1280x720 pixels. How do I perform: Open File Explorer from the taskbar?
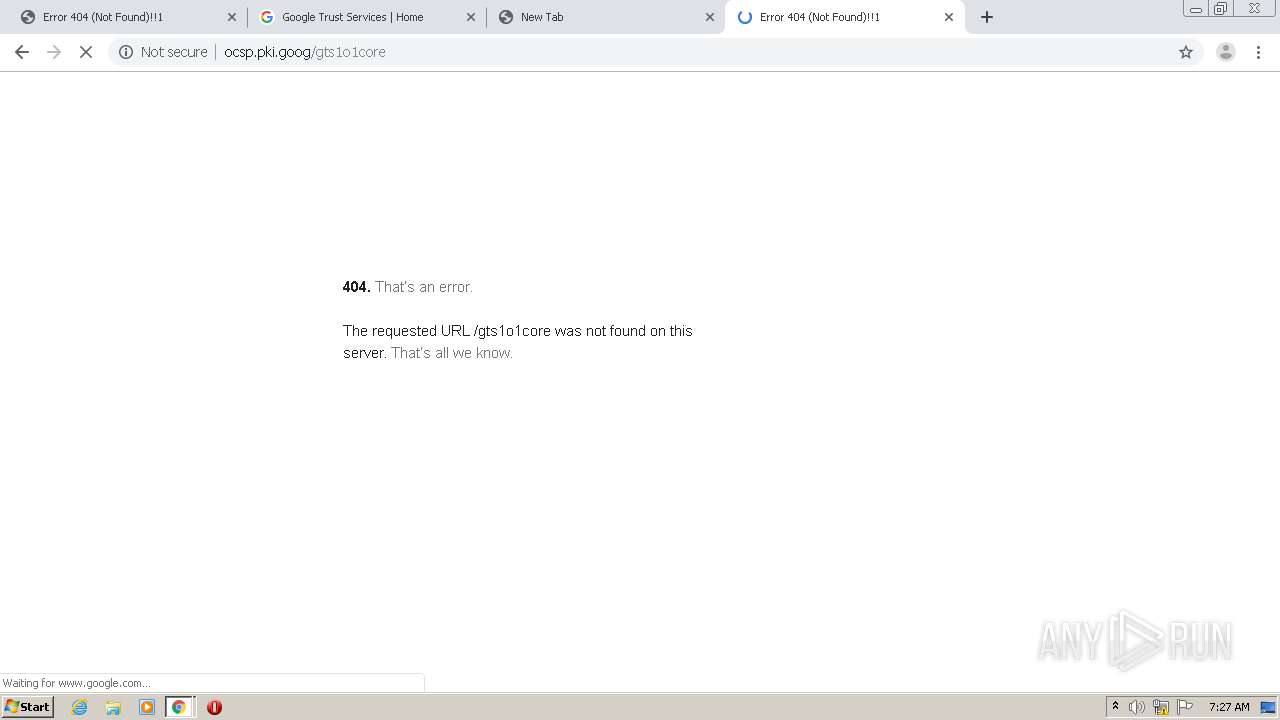coord(113,707)
